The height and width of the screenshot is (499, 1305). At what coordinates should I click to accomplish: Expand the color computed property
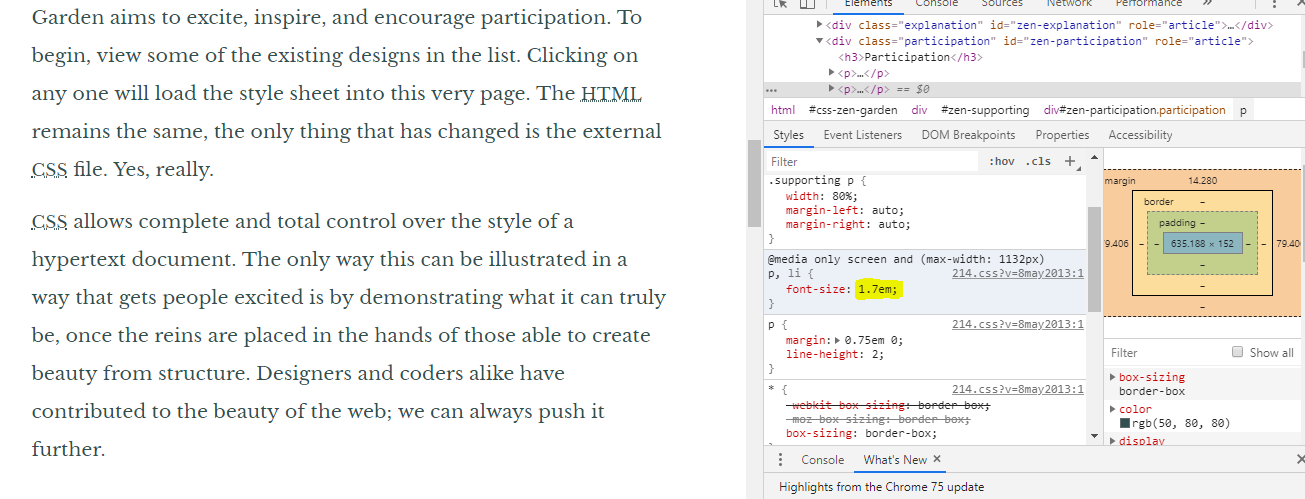coord(1114,409)
